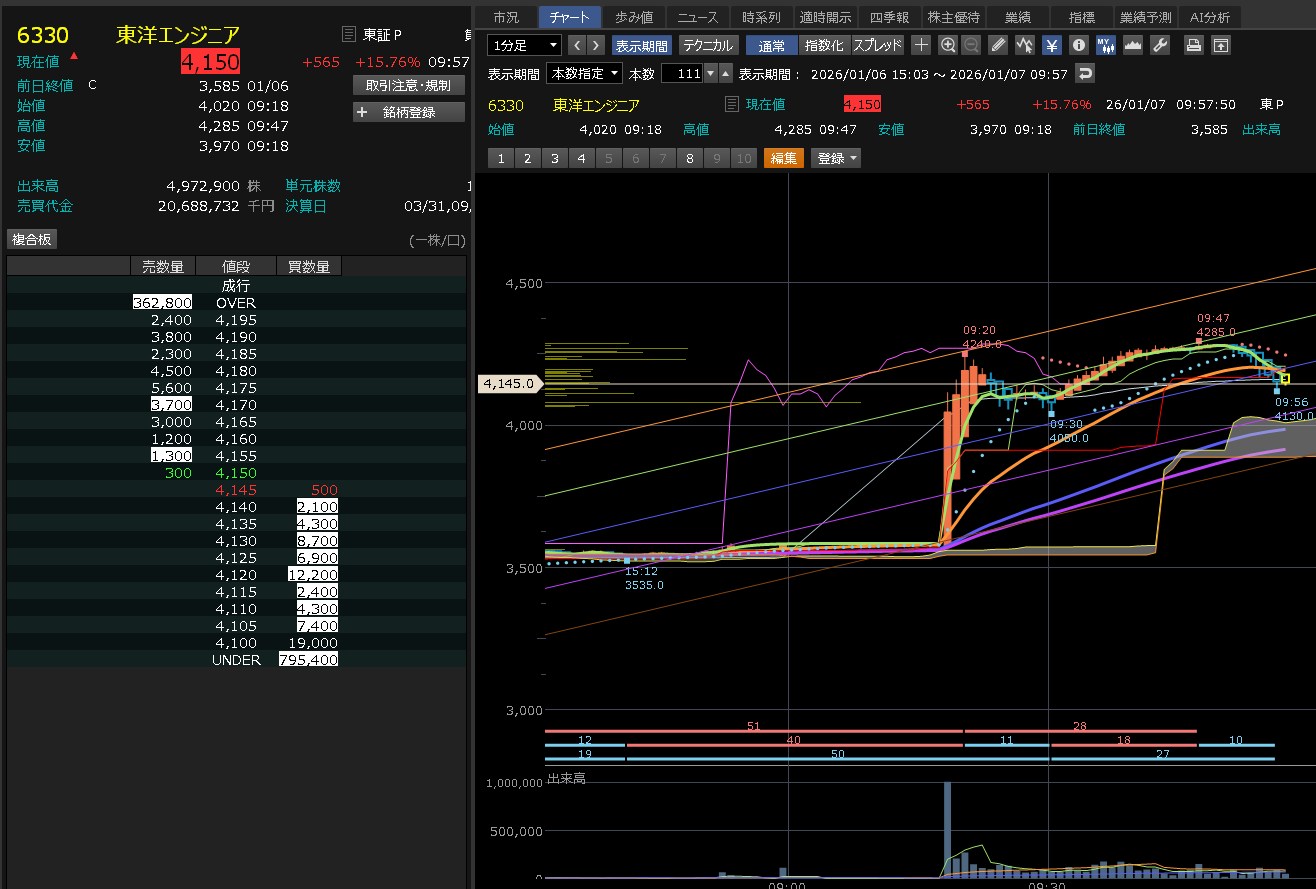Image resolution: width=1316 pixels, height=889 pixels.
Task: Zoom in the chart with magnifier plus
Action: coord(948,45)
